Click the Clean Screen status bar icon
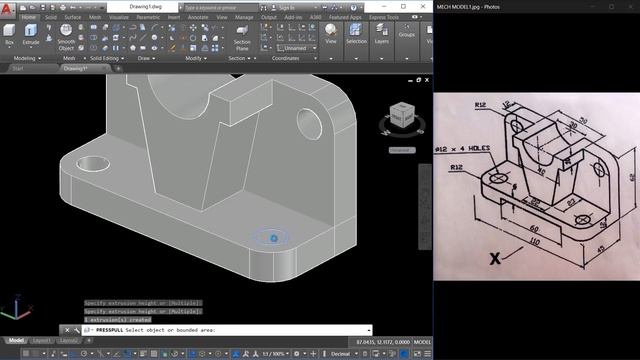The width and height of the screenshot is (640, 360). pyautogui.click(x=417, y=353)
